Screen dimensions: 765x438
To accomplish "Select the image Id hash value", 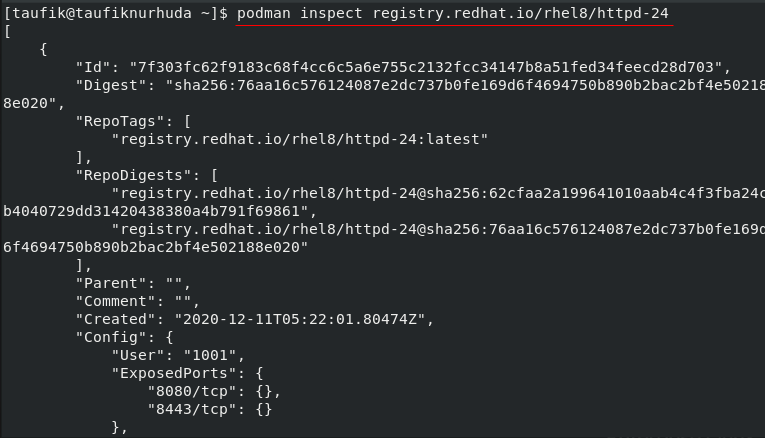I will click(425, 67).
